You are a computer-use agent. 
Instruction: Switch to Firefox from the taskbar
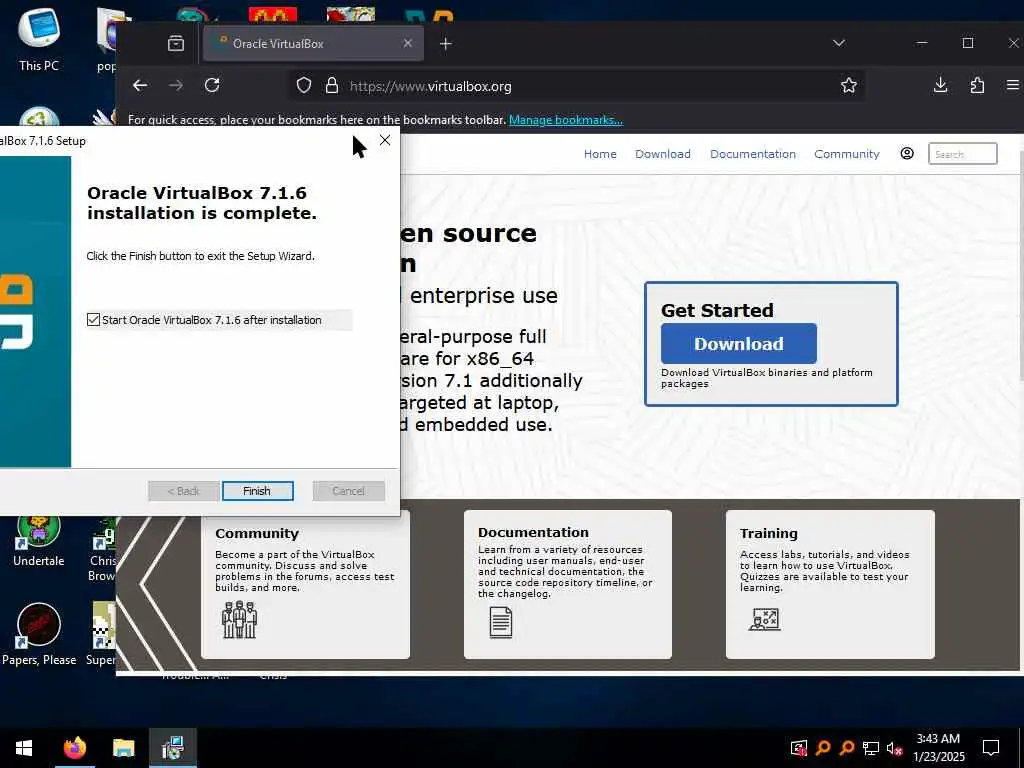point(74,748)
